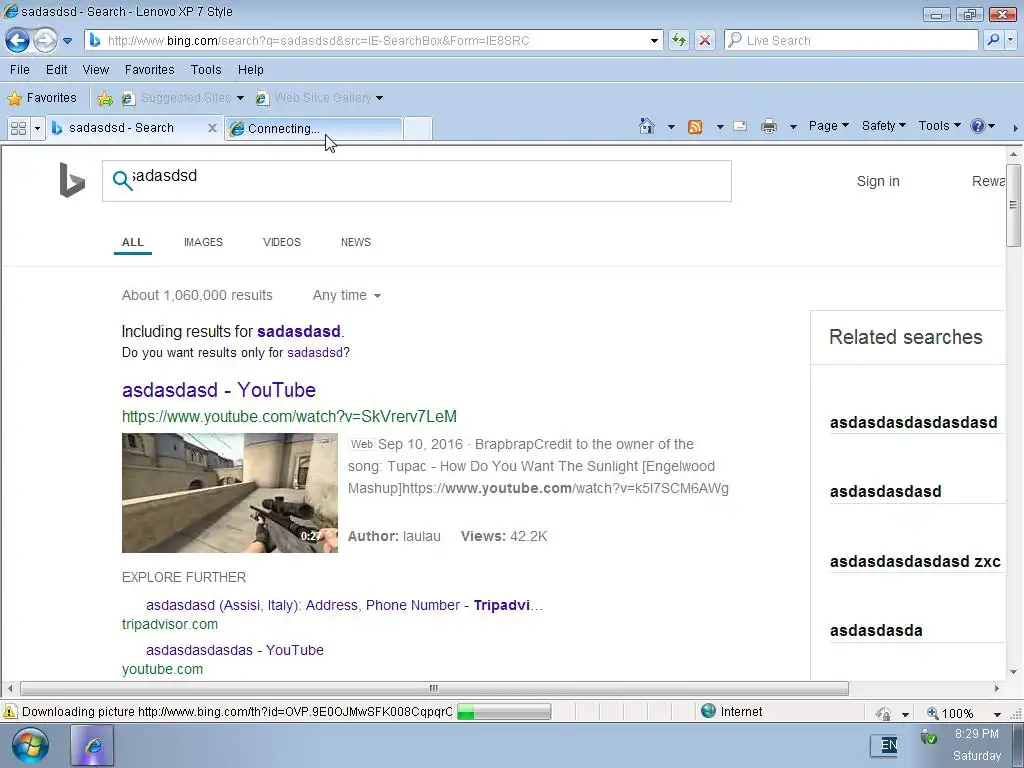Screen dimensions: 1024x768
Task: Open the Favorites star button panel
Action: click(42, 98)
